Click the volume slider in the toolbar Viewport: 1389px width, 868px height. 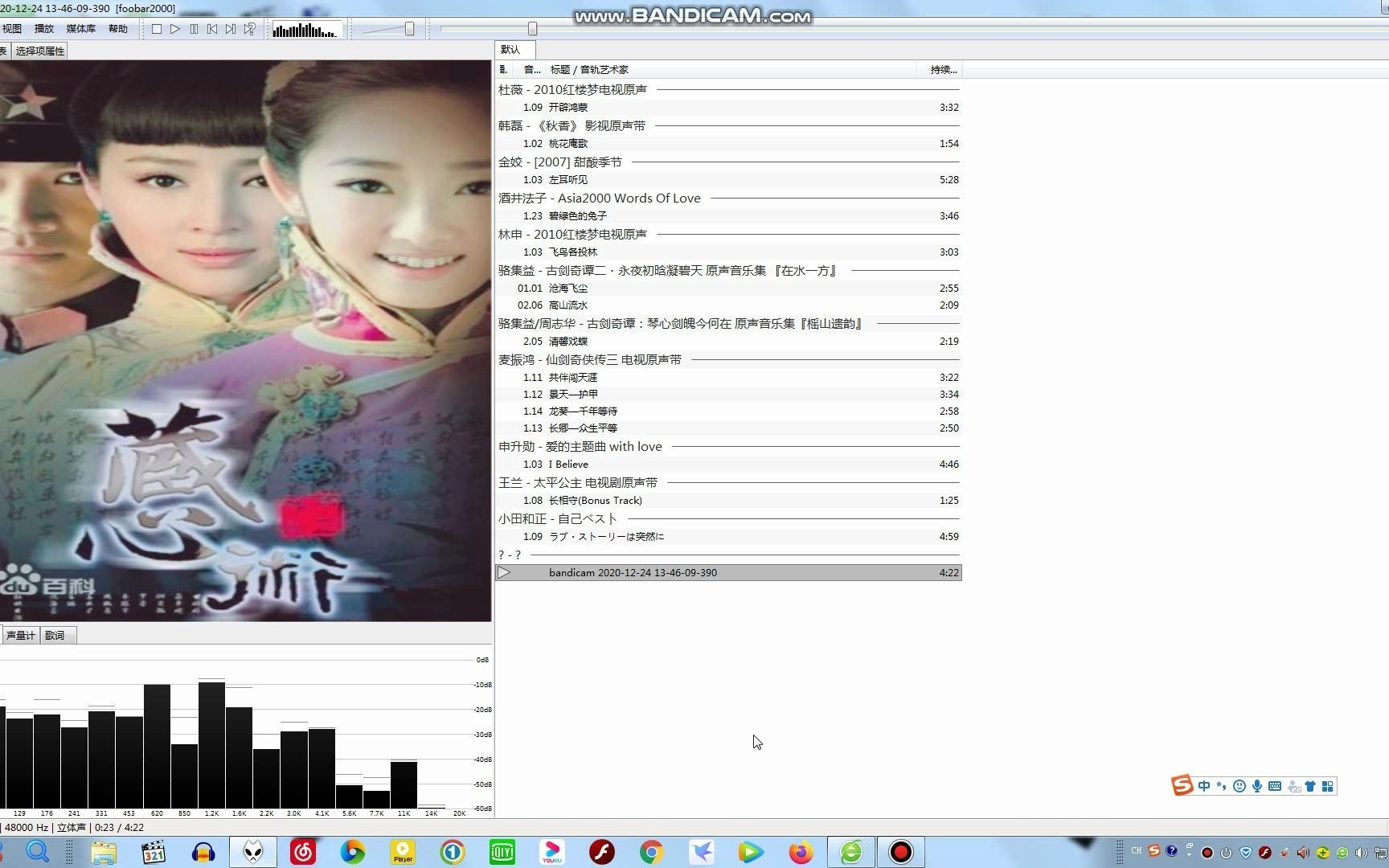point(387,29)
